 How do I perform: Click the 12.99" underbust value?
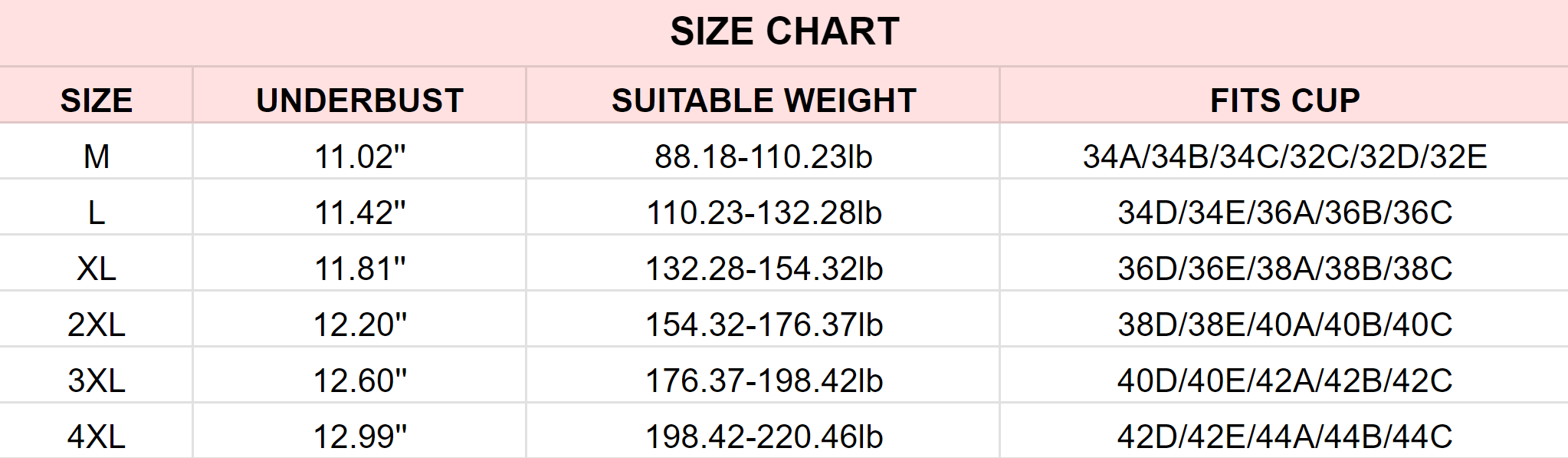coord(359,437)
